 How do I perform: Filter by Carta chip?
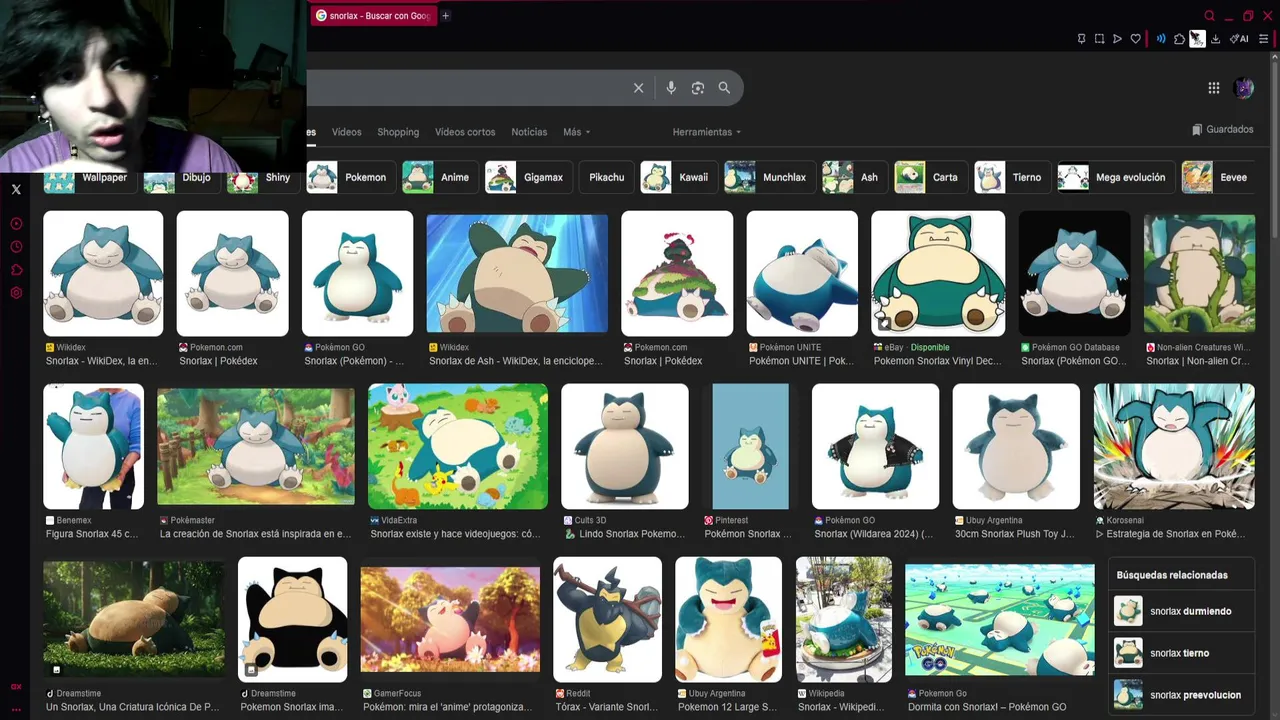tap(929, 177)
